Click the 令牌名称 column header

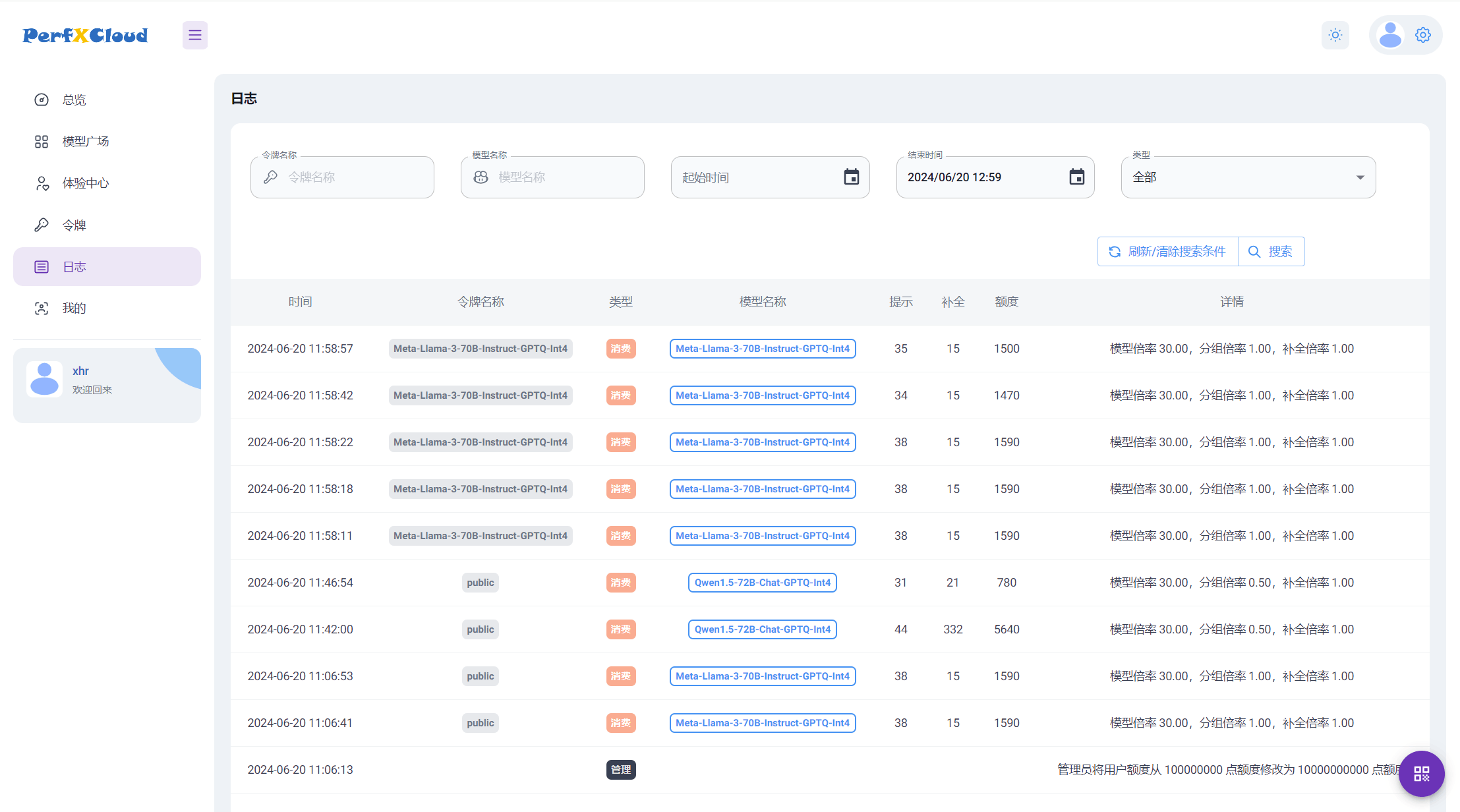coord(481,301)
